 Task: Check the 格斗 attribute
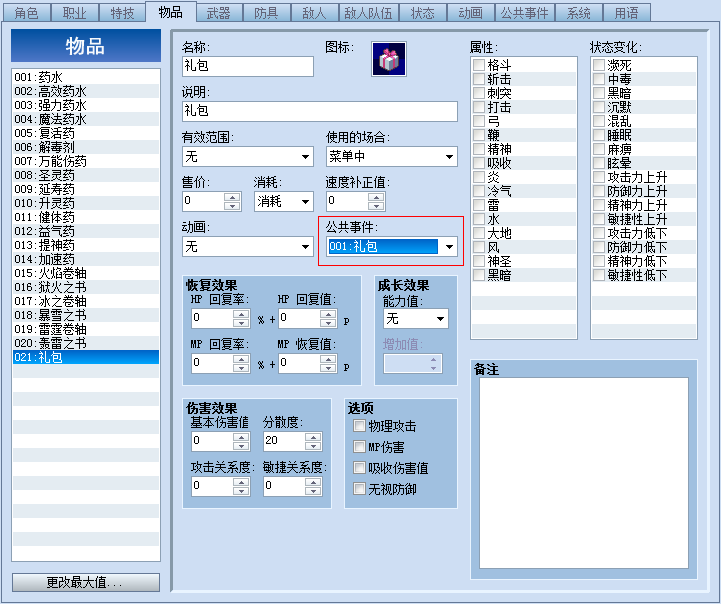point(479,65)
